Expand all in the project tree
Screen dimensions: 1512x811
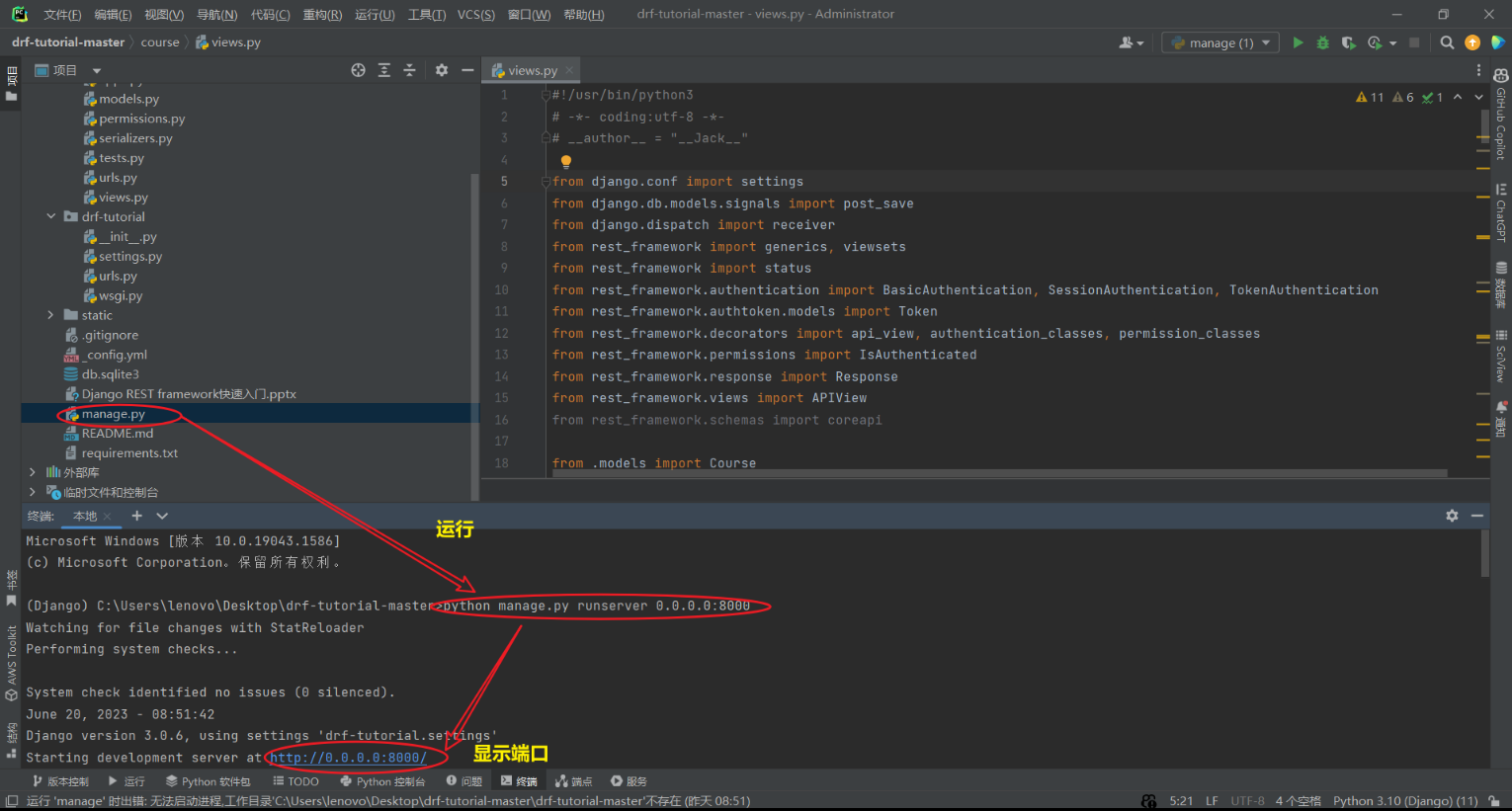(x=384, y=70)
